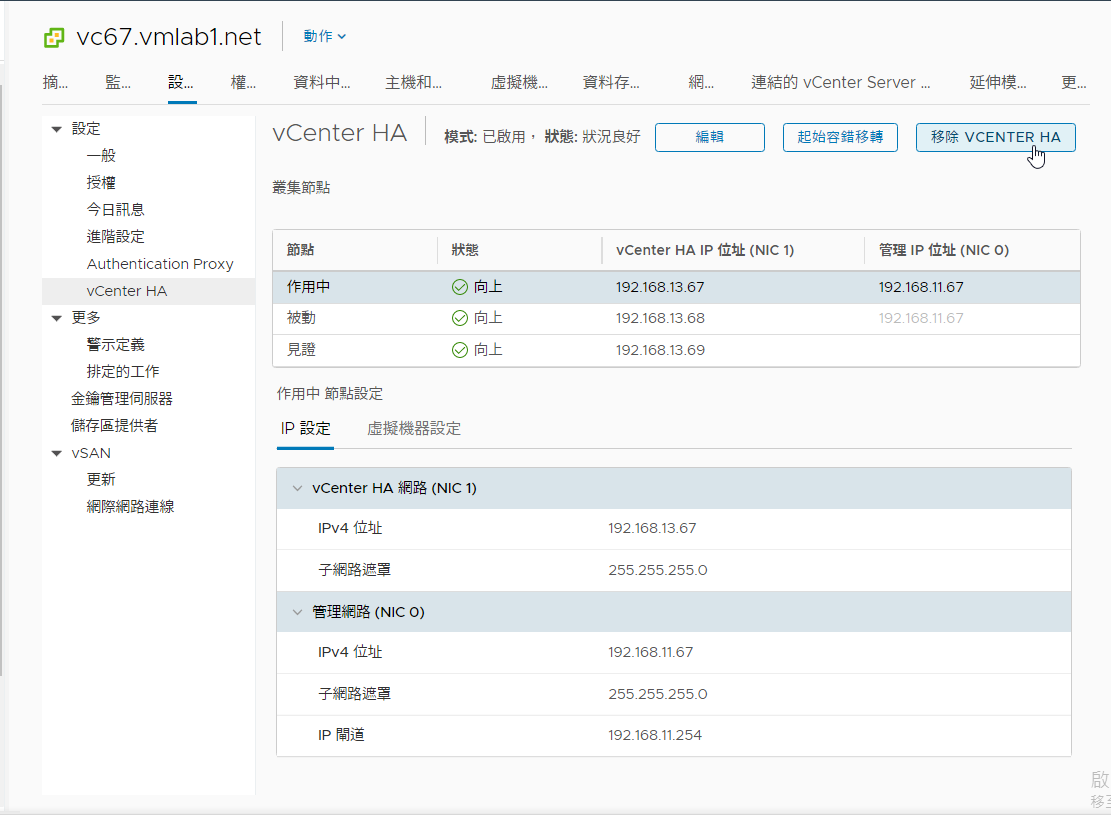1111x816 pixels.
Task: Open the 權... permissions tab
Action: point(243,83)
